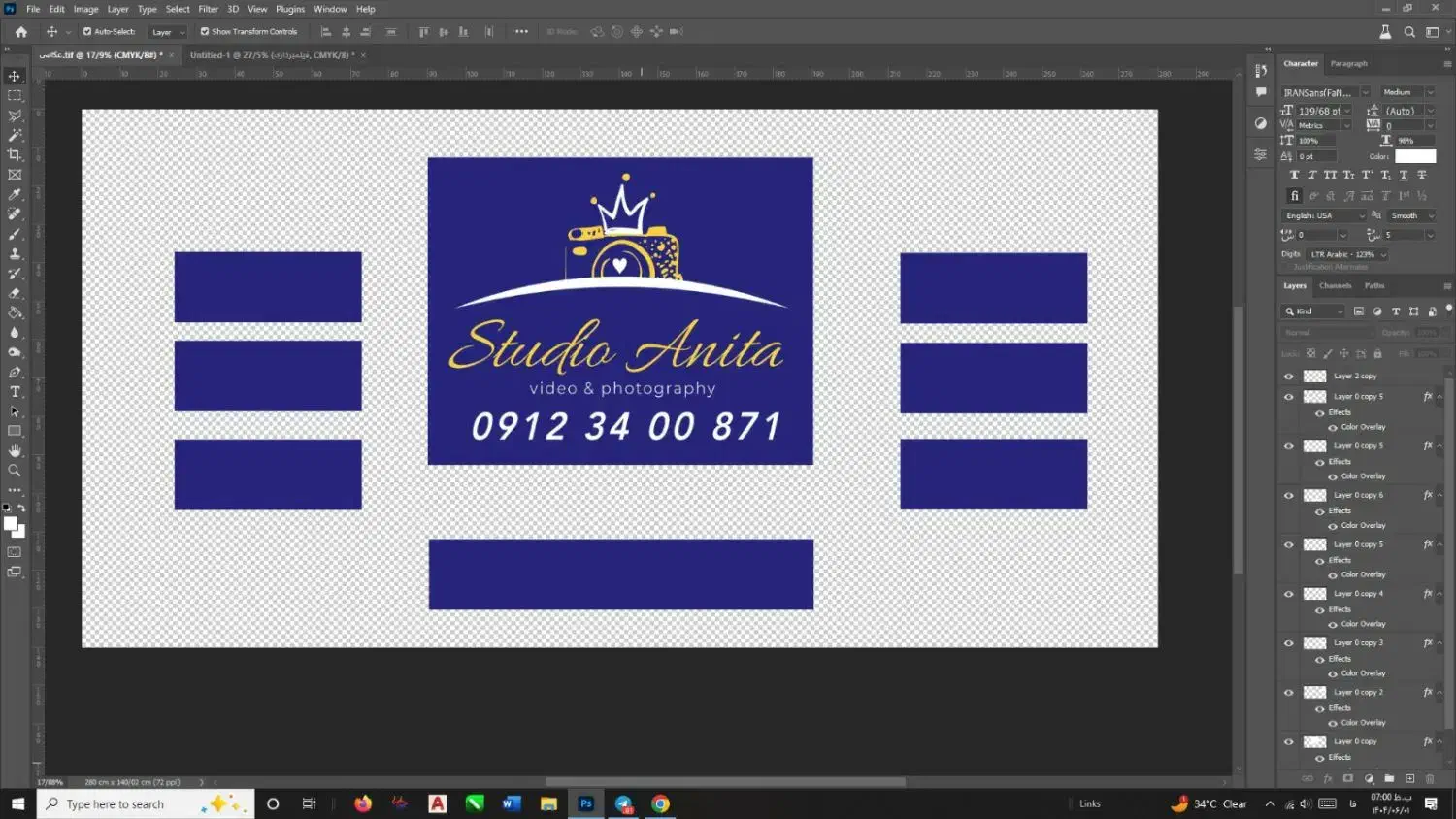Open the Metrics kerning dropdown
The height and width of the screenshot is (819, 1456).
[x=1346, y=126]
